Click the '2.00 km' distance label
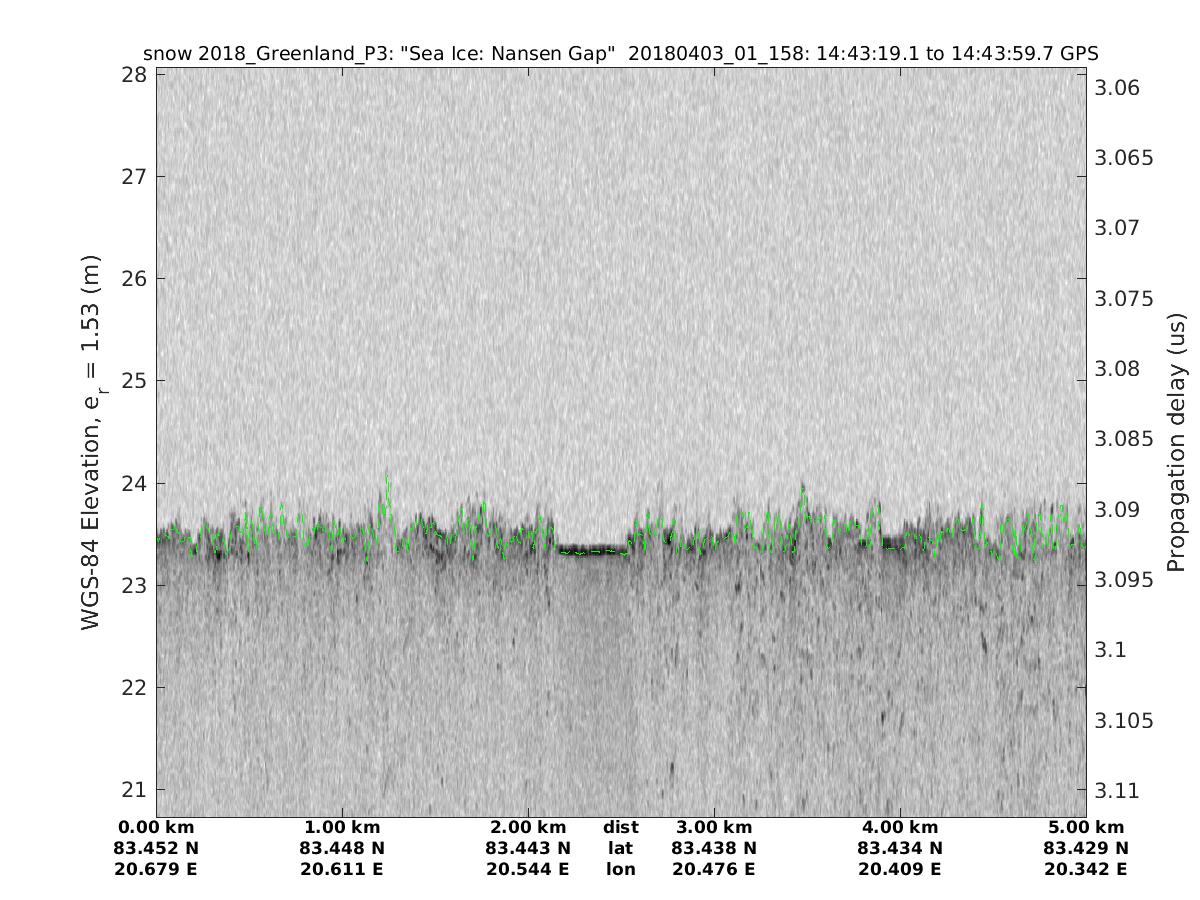 tap(528, 827)
